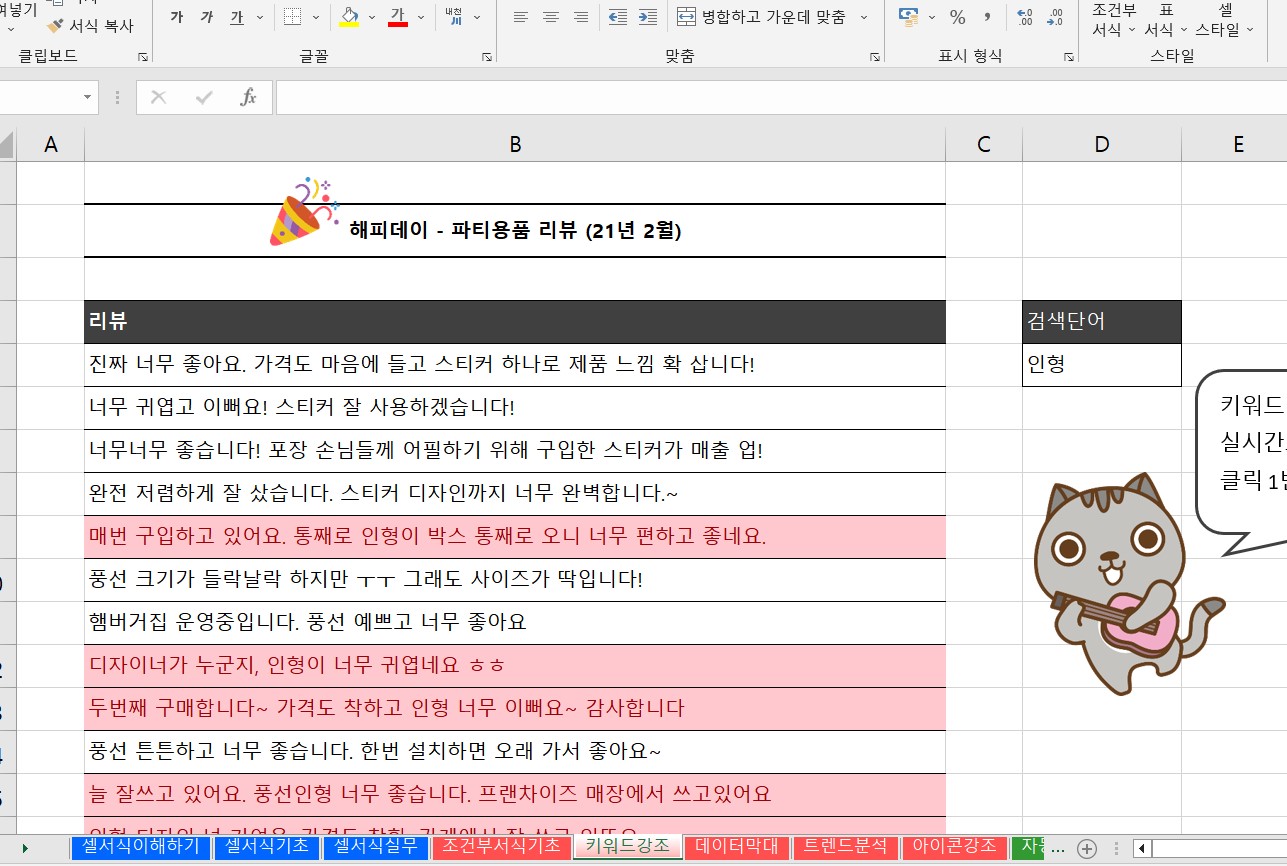Switch to the 아이콘강조 sheet tab
The width and height of the screenshot is (1287, 866).
(x=955, y=846)
